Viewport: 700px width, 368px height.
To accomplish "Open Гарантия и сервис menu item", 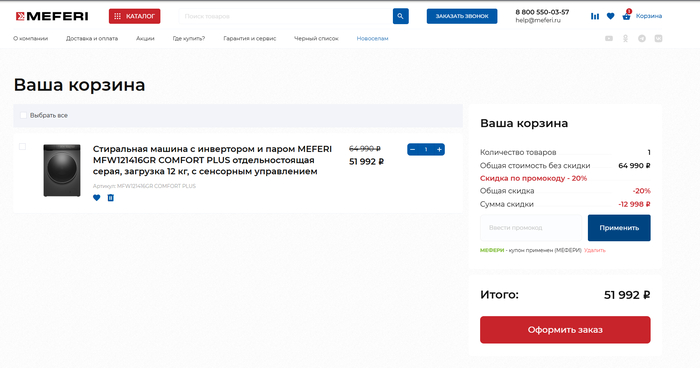I will (250, 38).
